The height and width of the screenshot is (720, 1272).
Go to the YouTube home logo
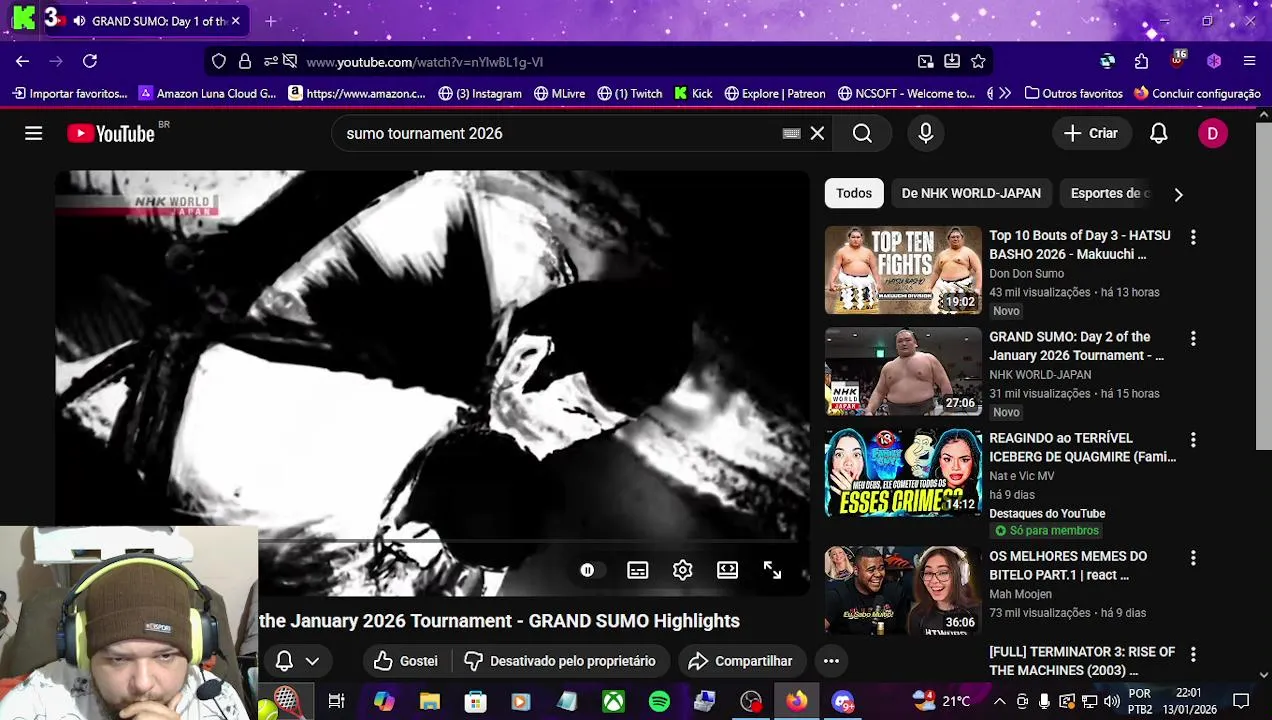(111, 133)
